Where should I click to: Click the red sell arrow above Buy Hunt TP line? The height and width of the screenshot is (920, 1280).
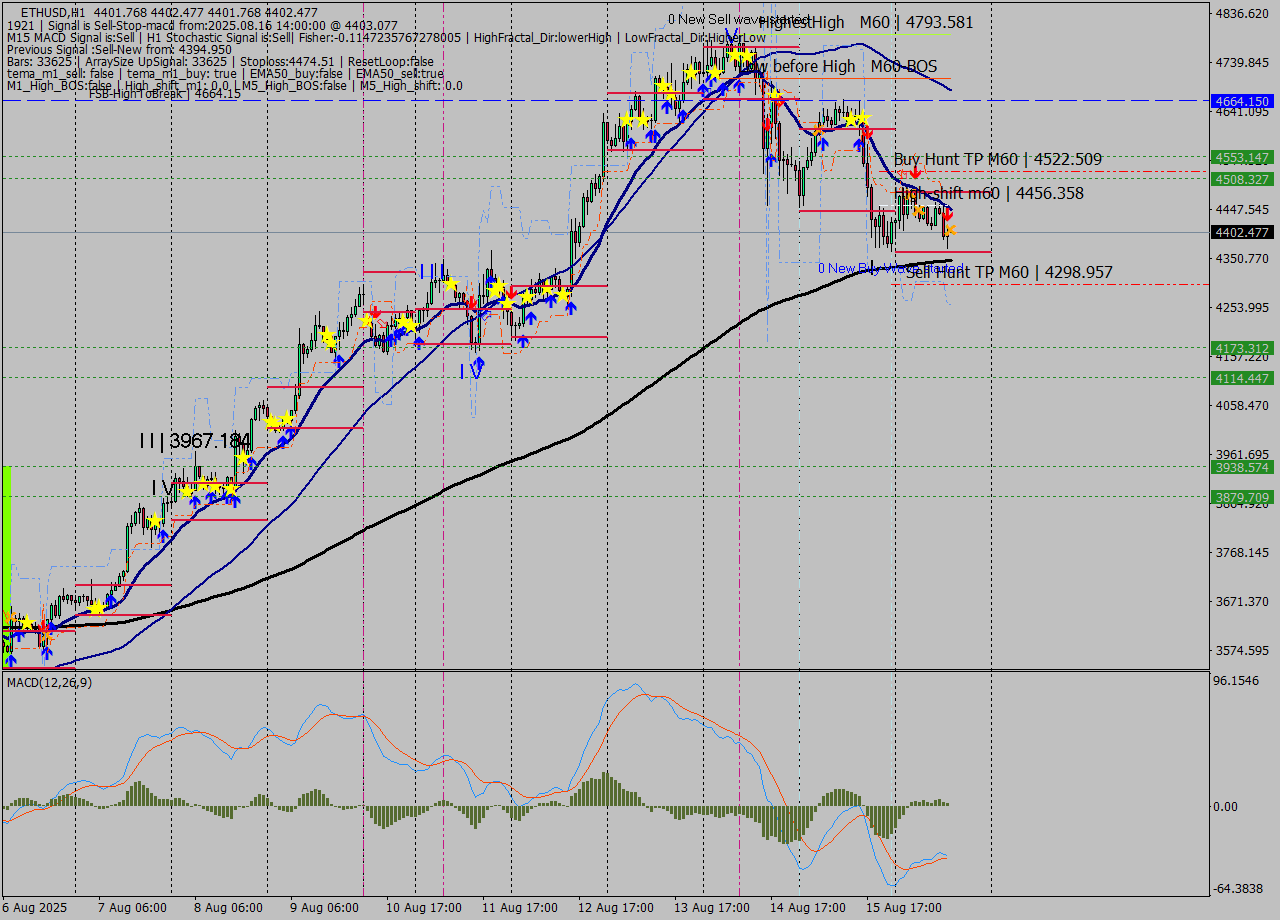point(915,173)
